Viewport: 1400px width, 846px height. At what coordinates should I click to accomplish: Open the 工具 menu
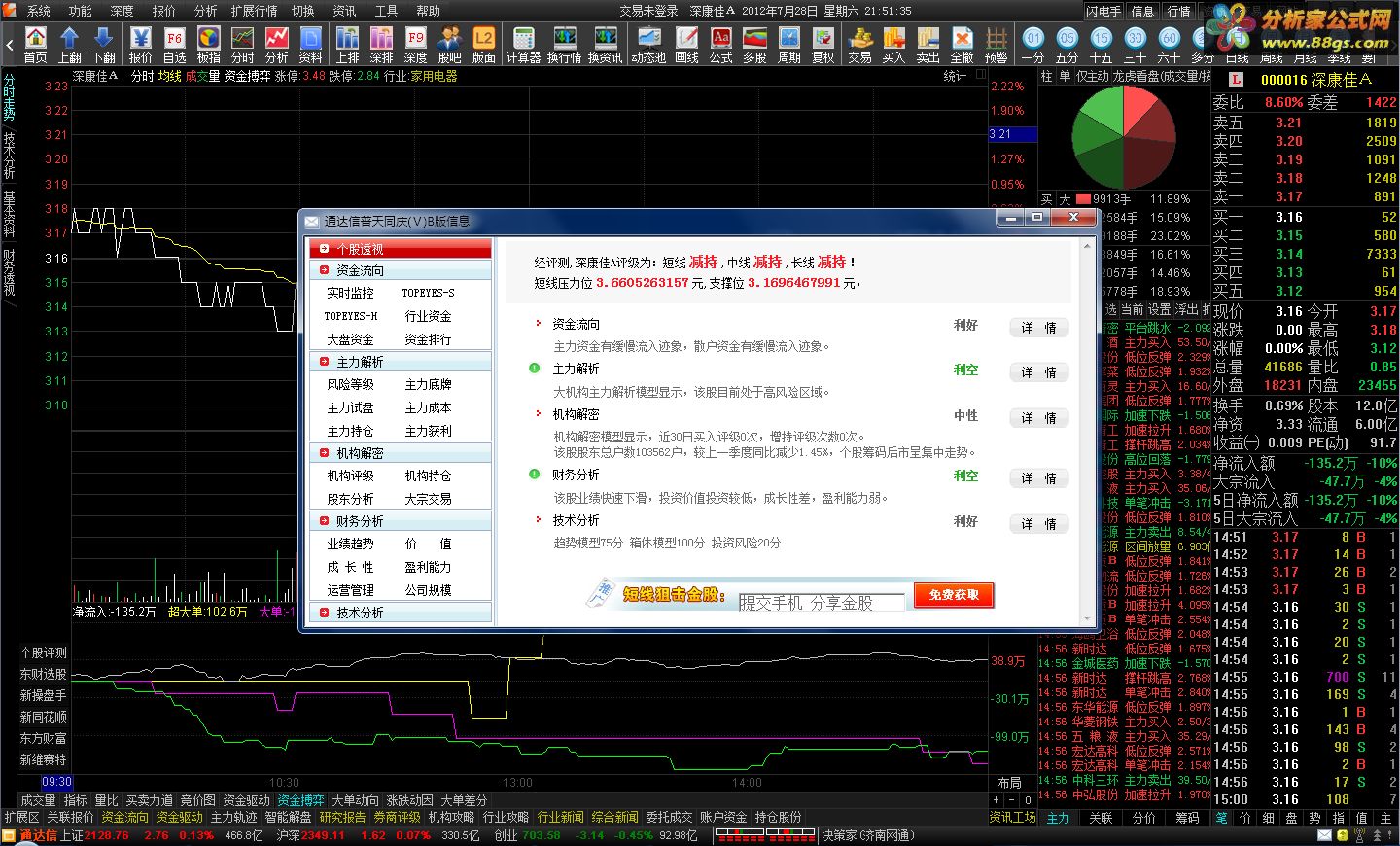(x=387, y=11)
